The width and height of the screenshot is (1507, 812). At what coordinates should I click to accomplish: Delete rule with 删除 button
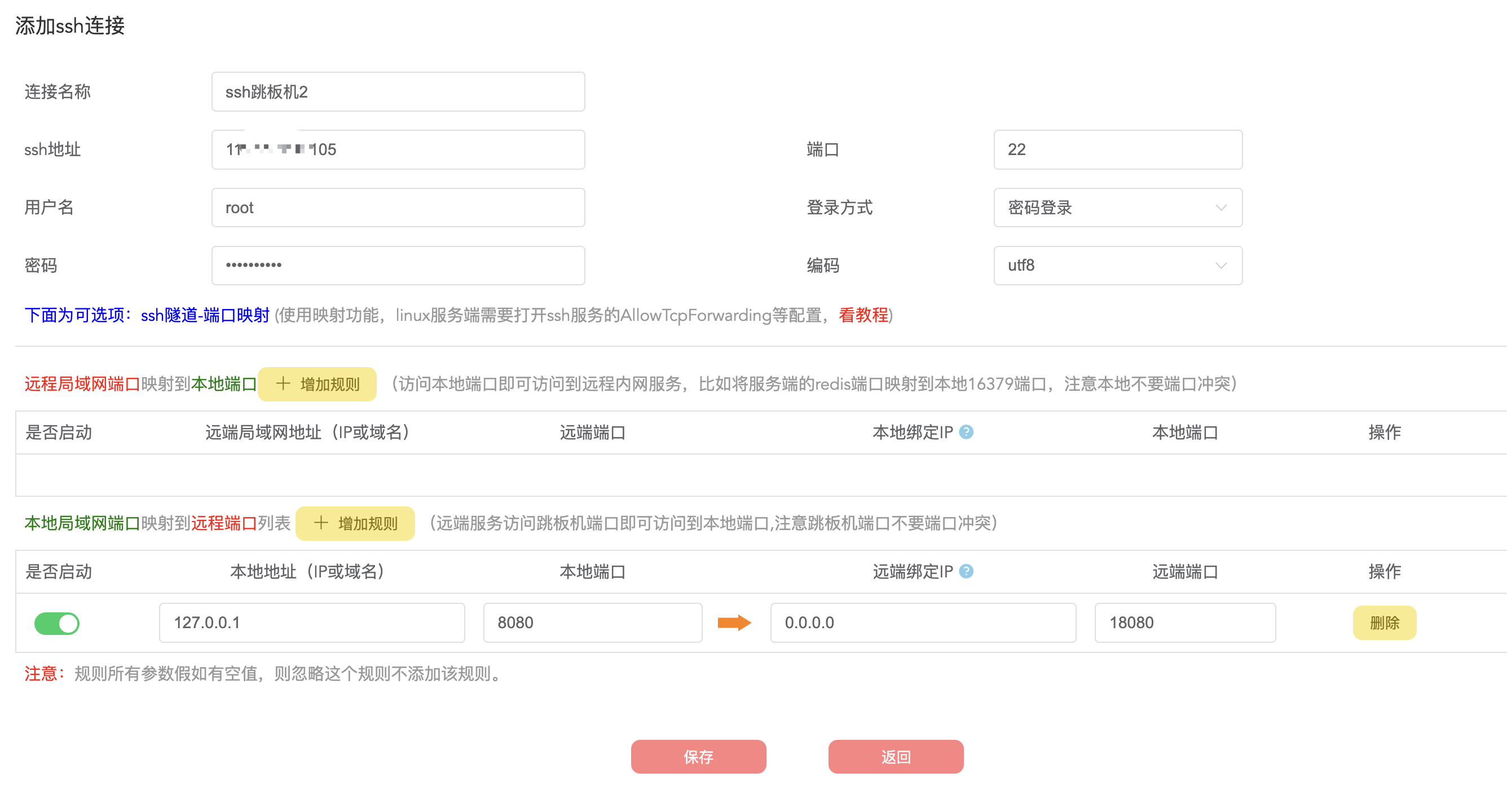tap(1384, 623)
